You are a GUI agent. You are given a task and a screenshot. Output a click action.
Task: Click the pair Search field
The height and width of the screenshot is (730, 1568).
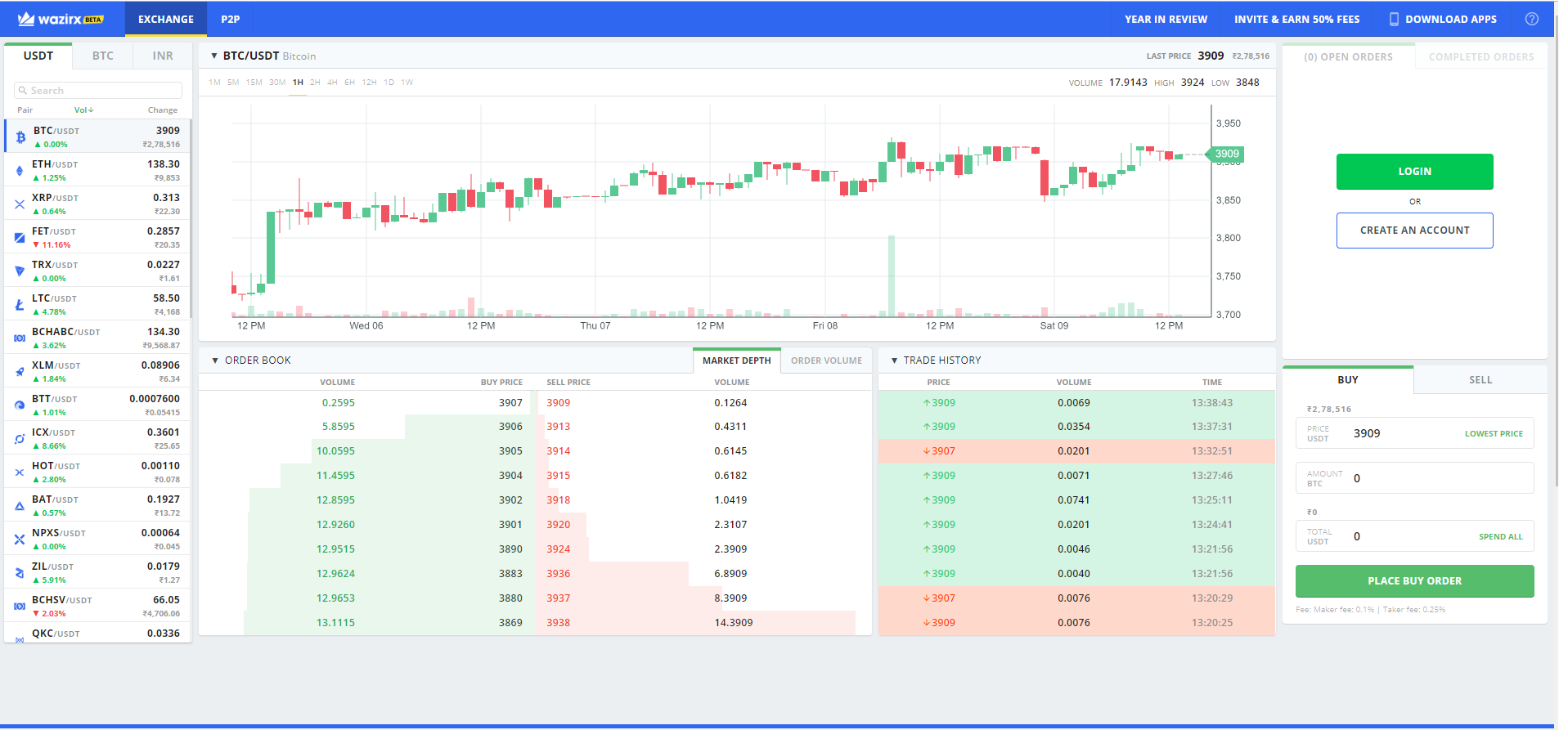(98, 91)
